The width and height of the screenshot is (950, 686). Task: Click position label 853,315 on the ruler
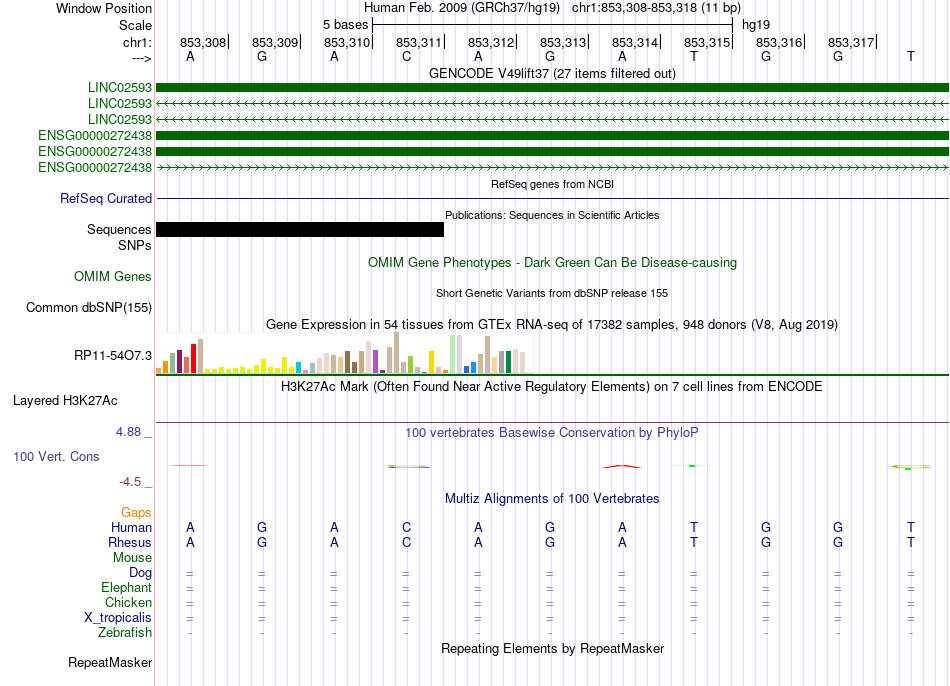tap(707, 42)
